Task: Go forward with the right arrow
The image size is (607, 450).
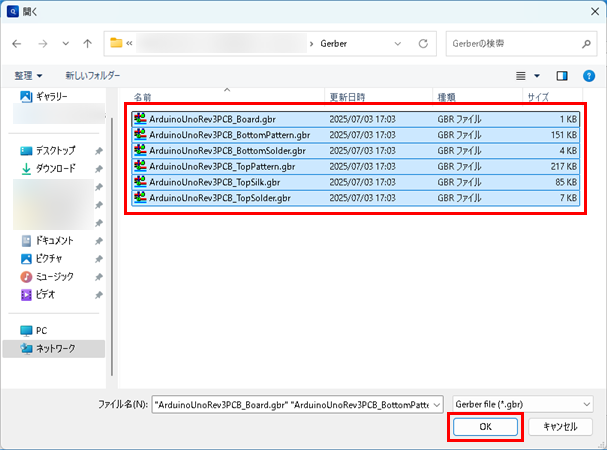Action: click(x=43, y=44)
